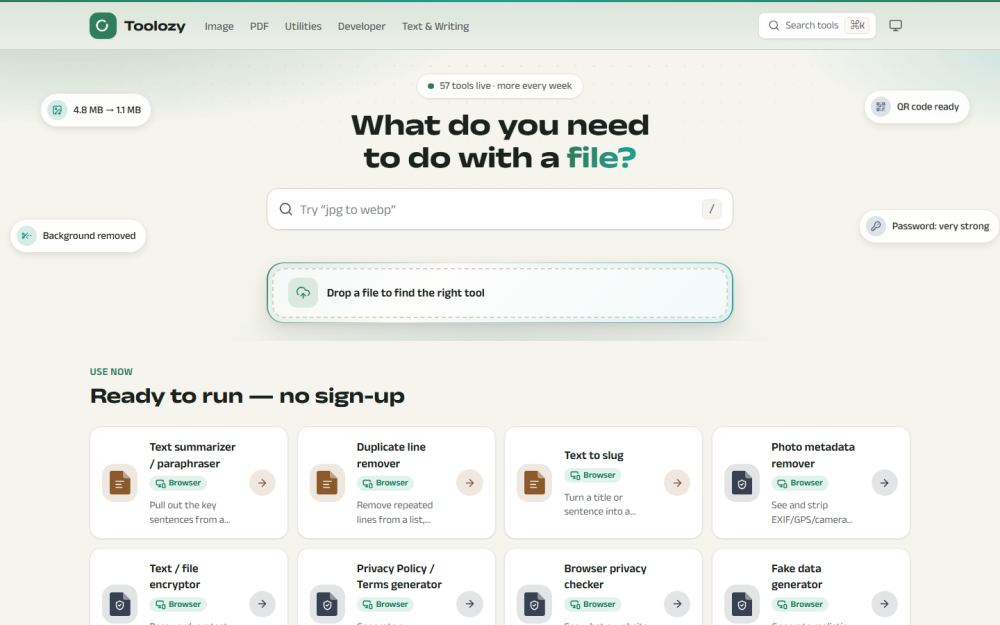Click the Password: very strong chip
The image size is (1000, 625).
(x=929, y=226)
